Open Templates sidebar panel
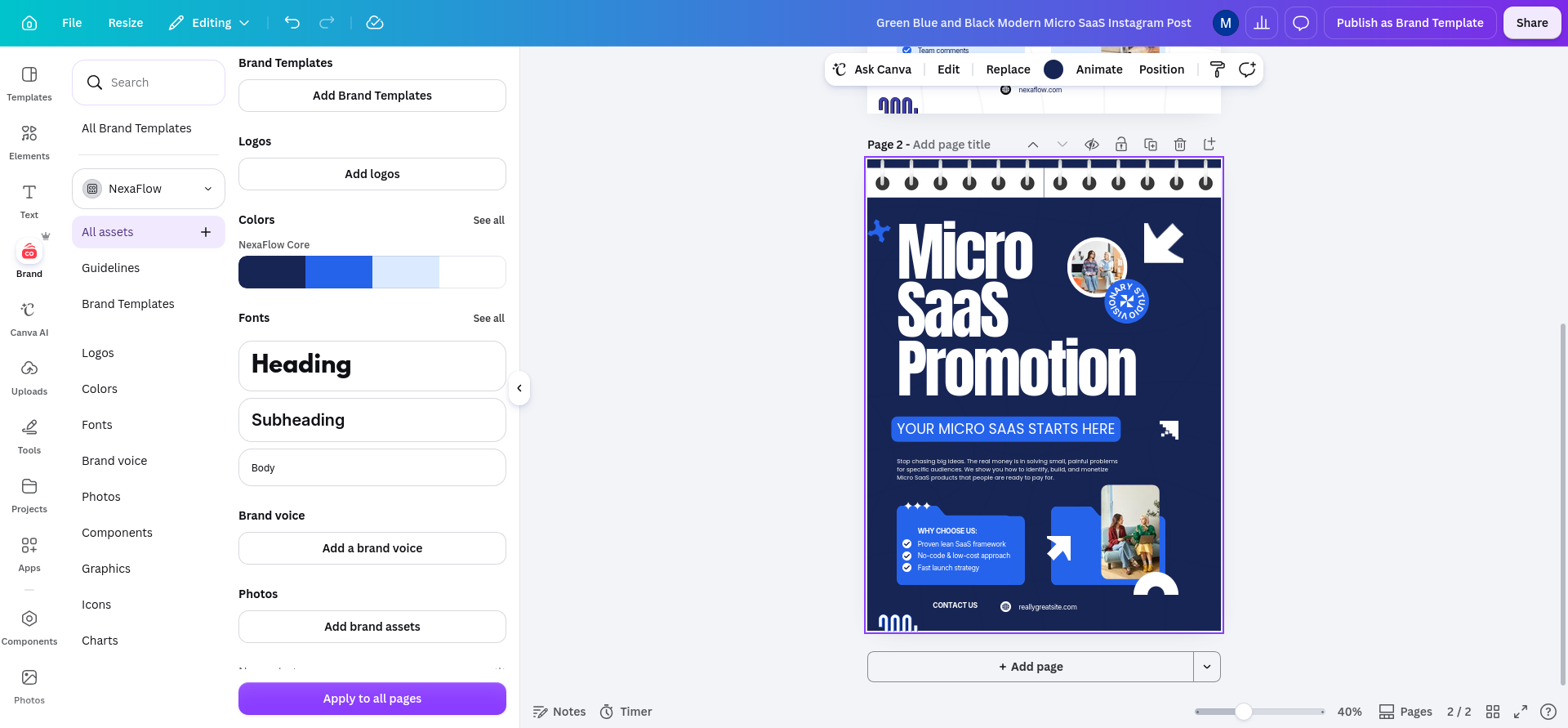 pos(29,83)
